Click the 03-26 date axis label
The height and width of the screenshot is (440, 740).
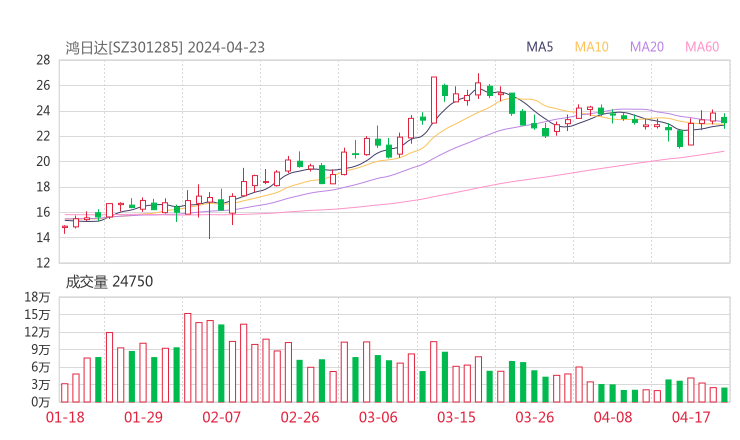click(x=534, y=417)
